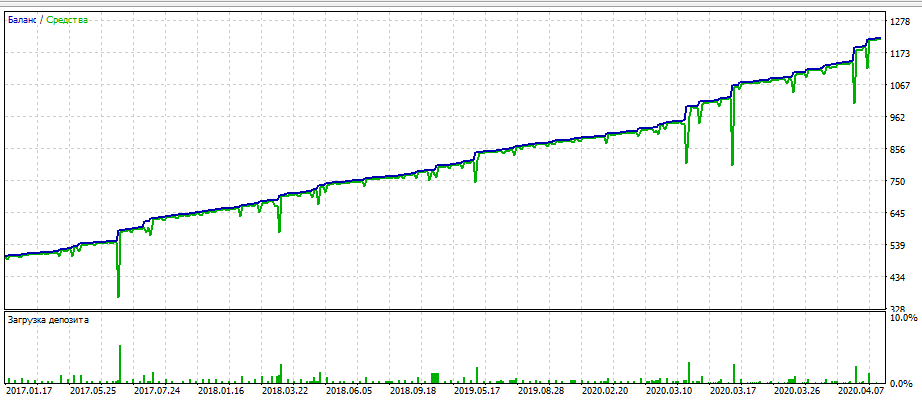Click the 2018.01.16 date label

pos(219,390)
